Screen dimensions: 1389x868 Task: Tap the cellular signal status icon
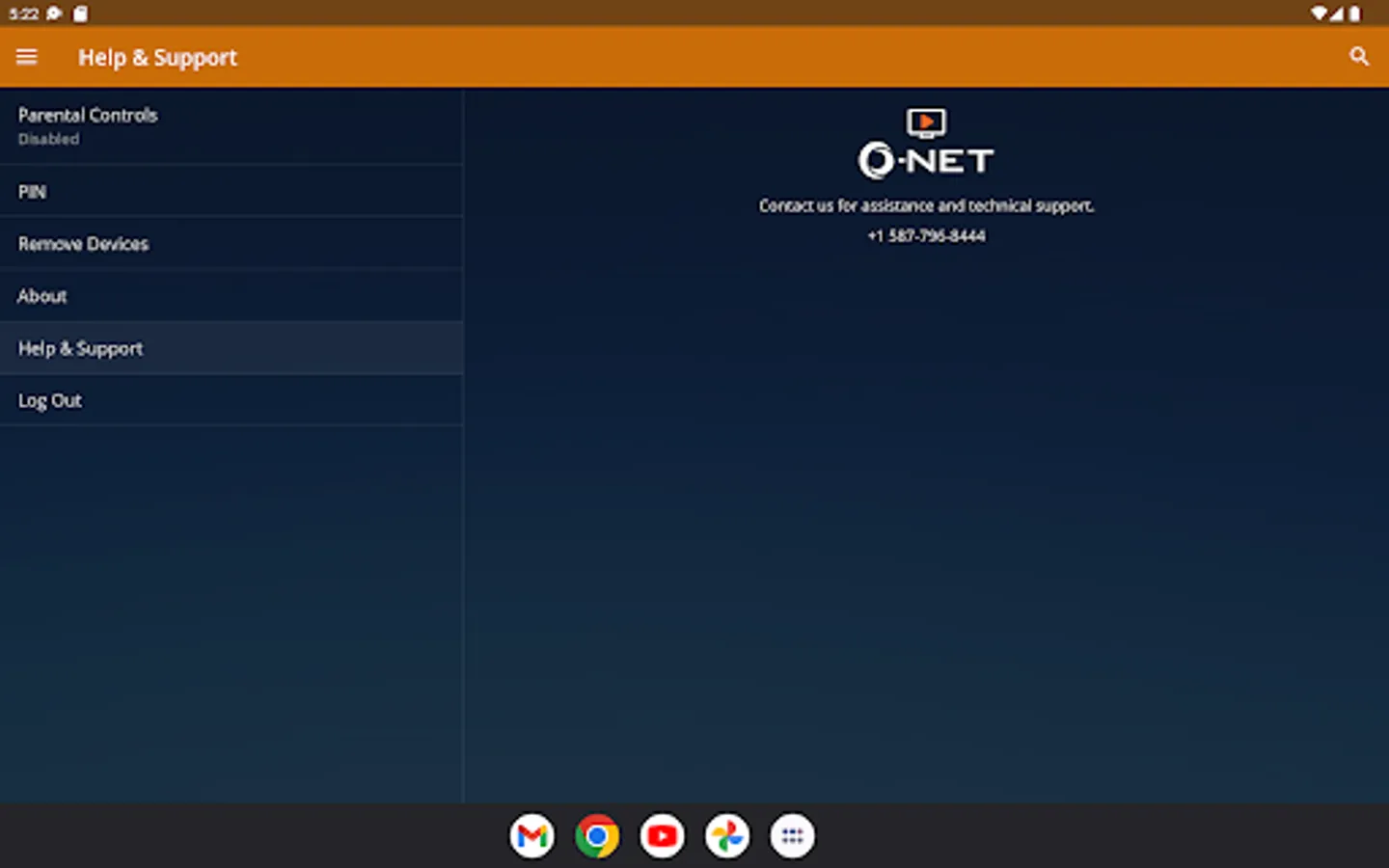(1336, 14)
